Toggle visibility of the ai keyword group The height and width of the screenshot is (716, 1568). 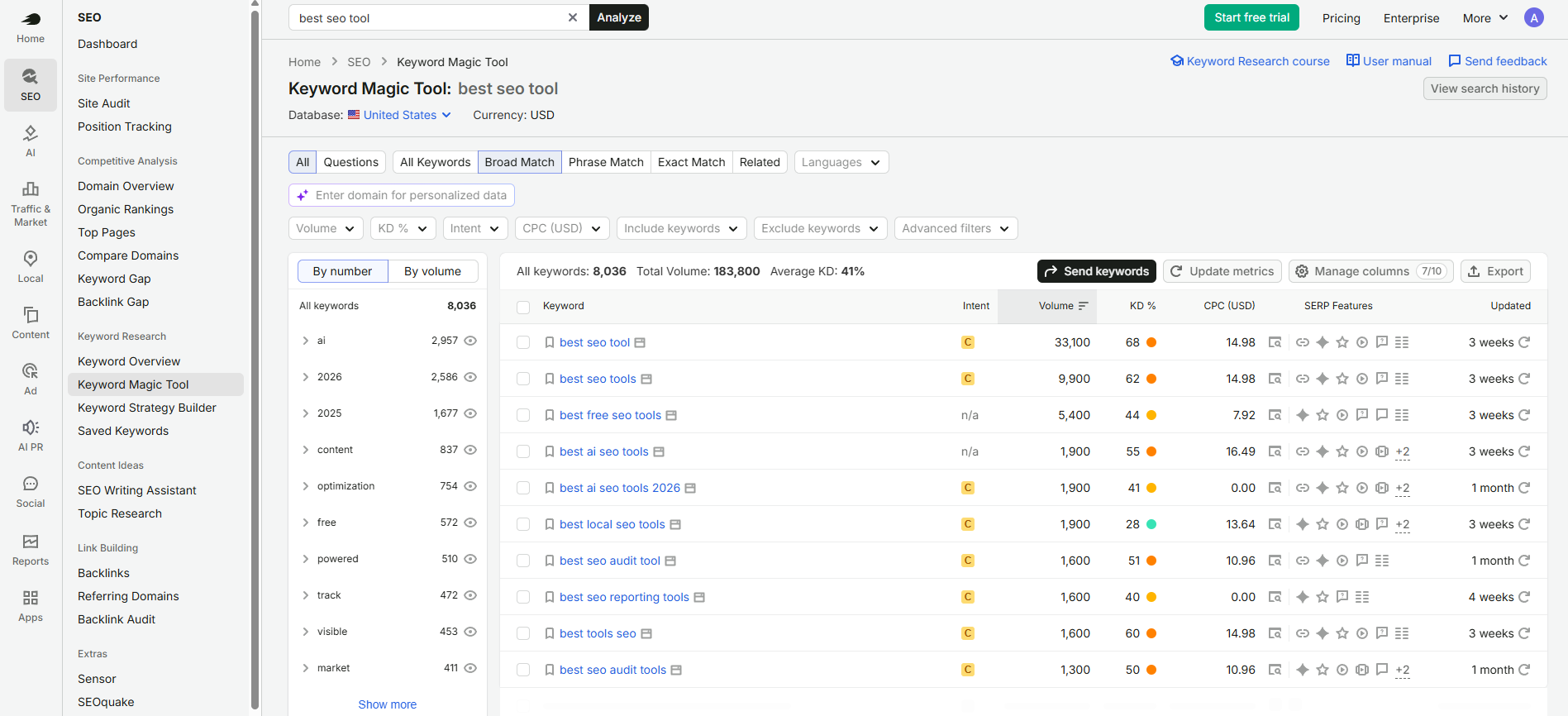click(x=470, y=341)
